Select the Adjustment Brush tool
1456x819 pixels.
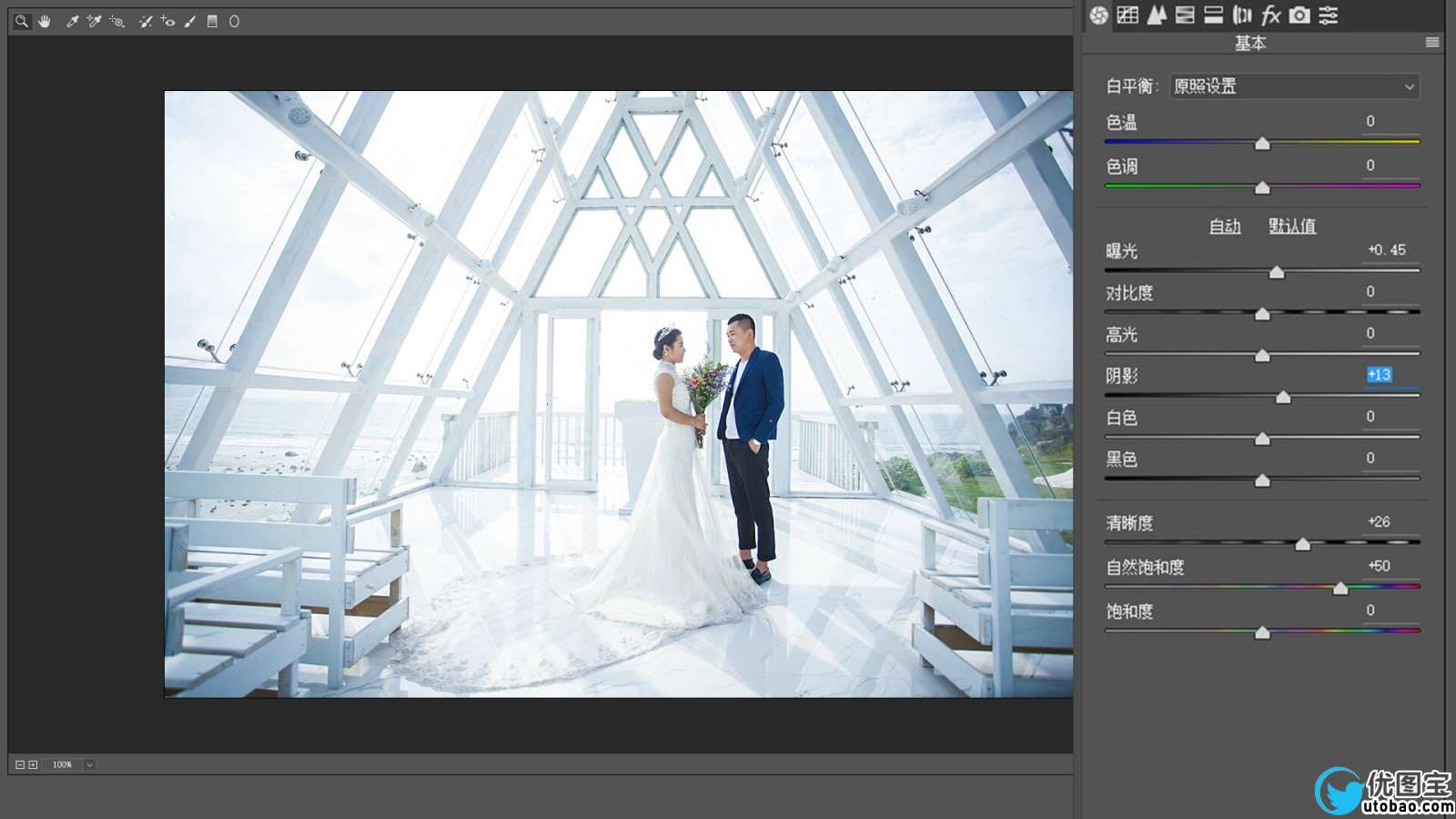(x=190, y=21)
